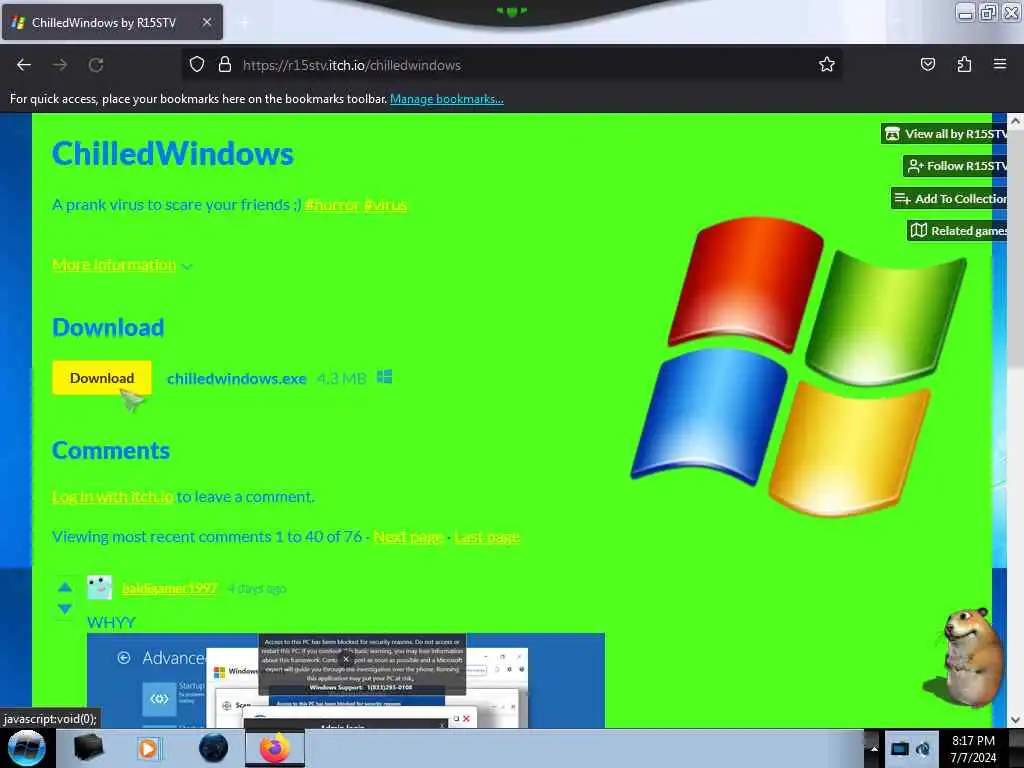Bookmark this page with the star
The height and width of the screenshot is (768, 1024).
(827, 65)
